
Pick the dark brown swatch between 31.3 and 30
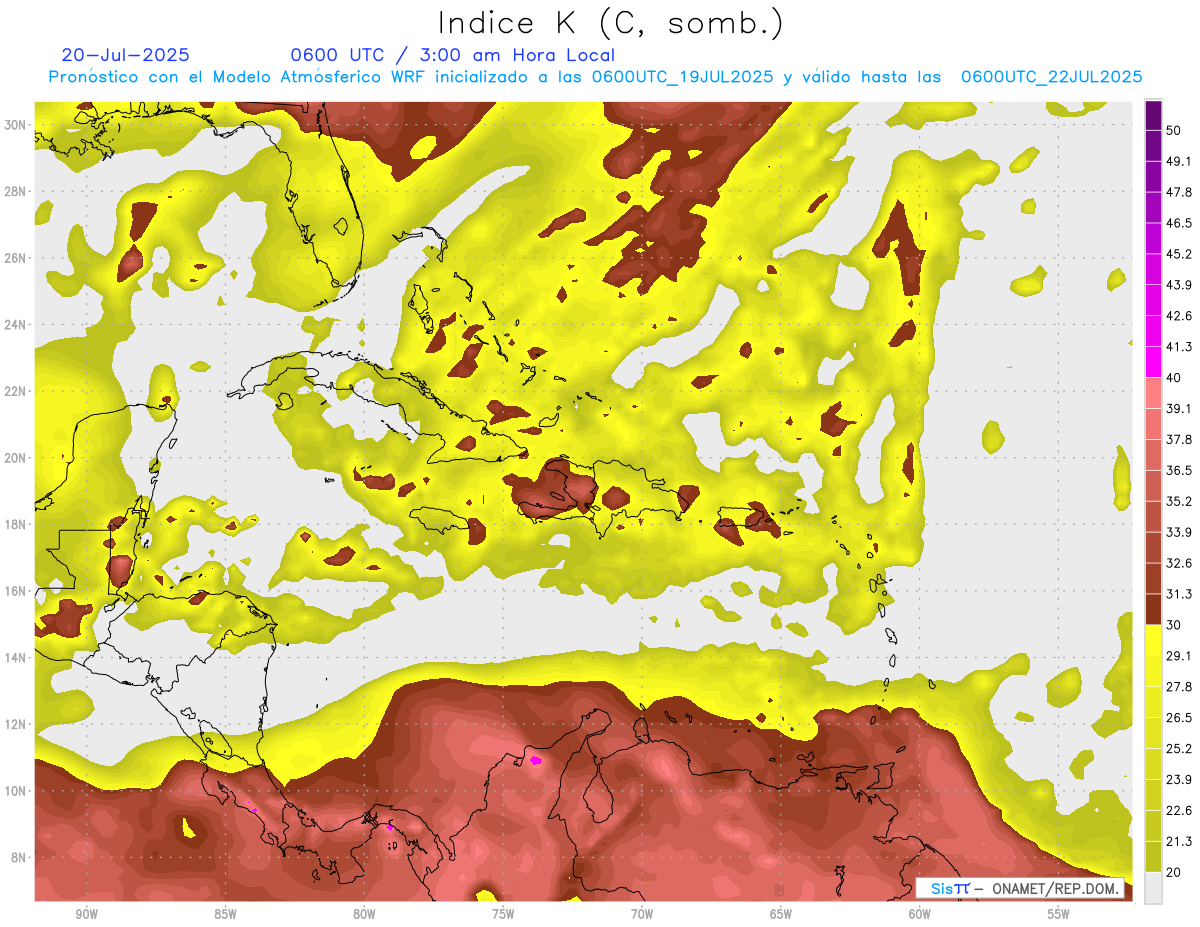(x=1153, y=609)
